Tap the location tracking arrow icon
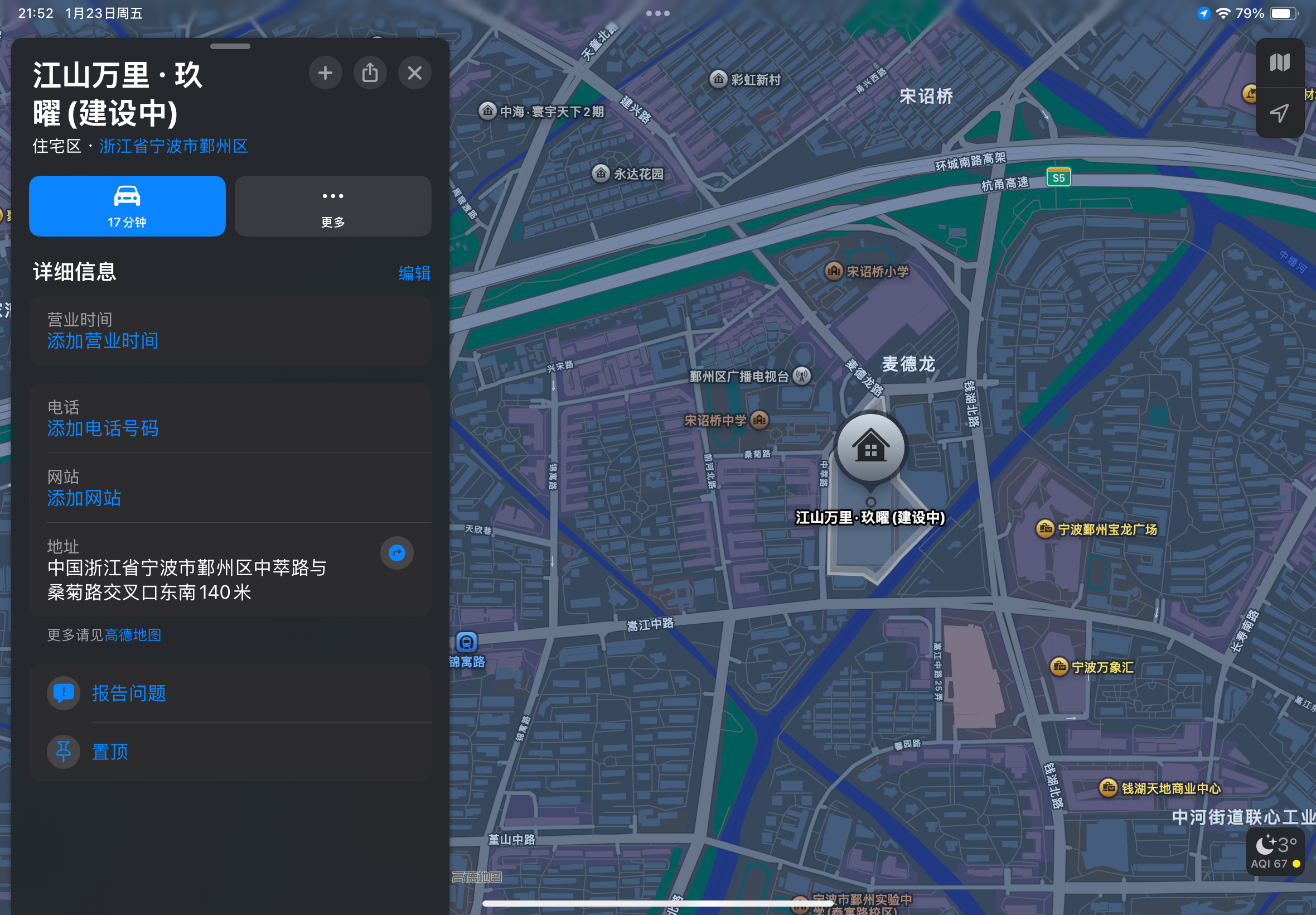 click(1279, 112)
